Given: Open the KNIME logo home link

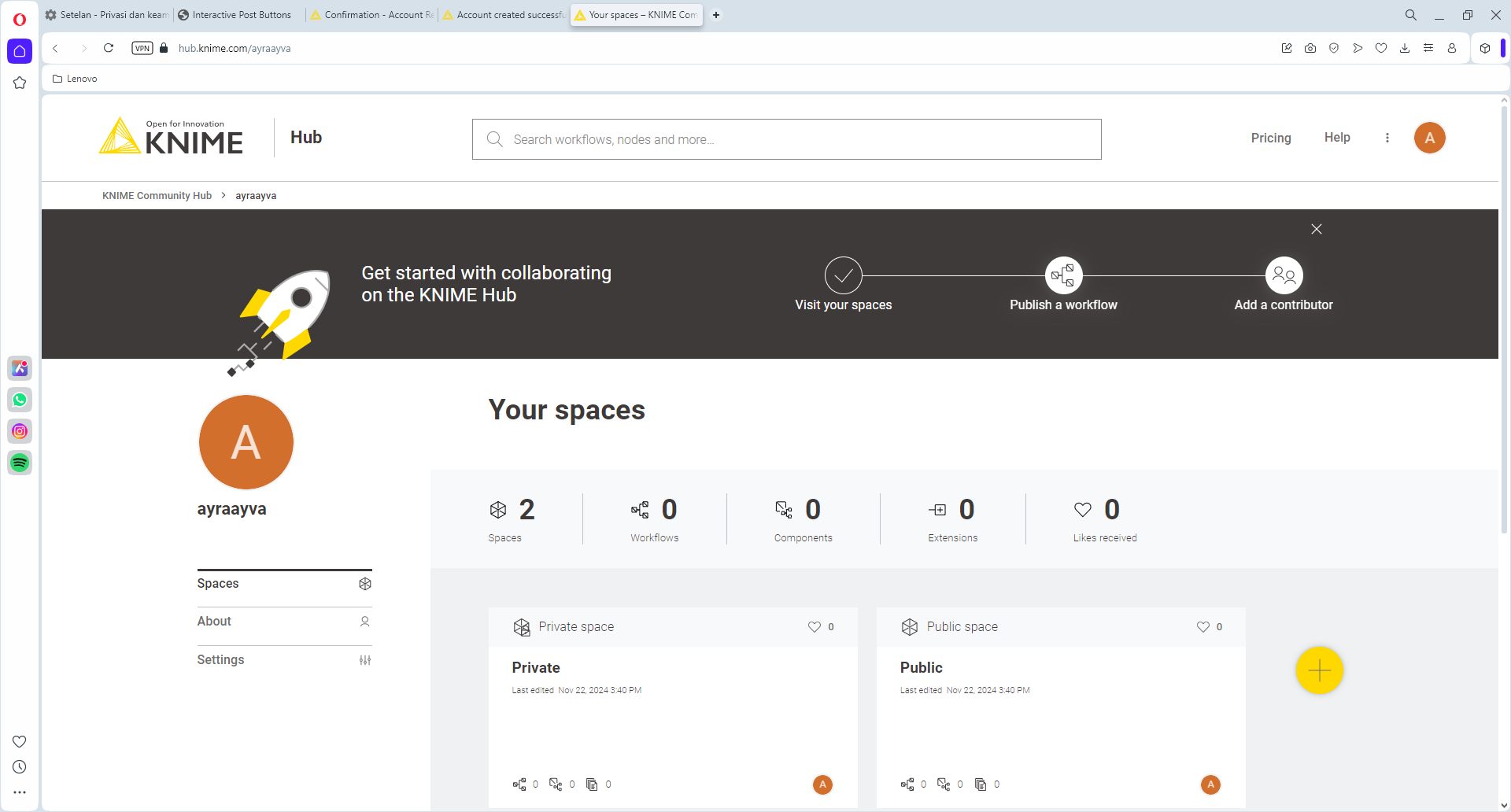Looking at the screenshot, I should (171, 137).
